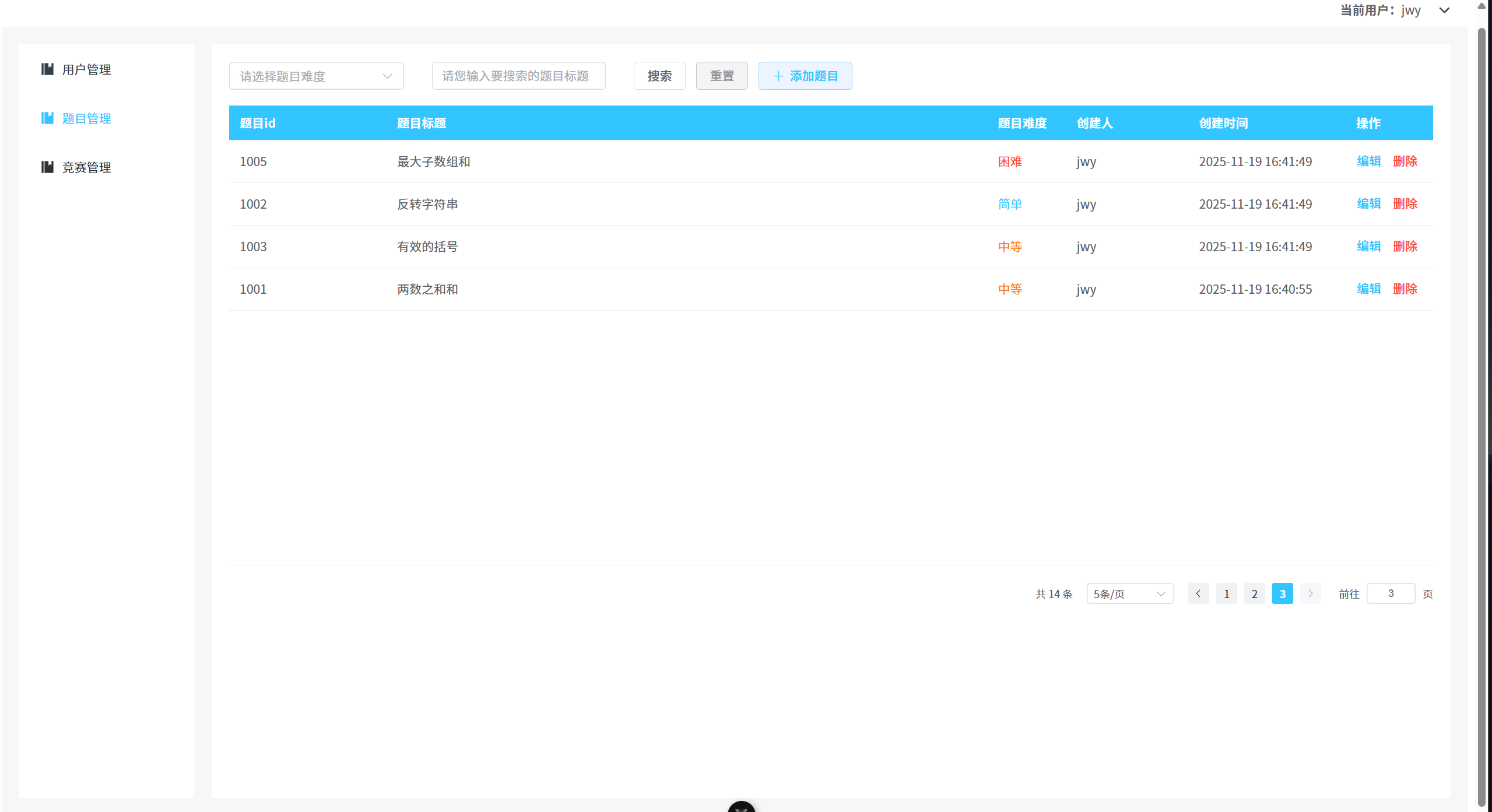Viewport: 1492px width, 812px height.
Task: Click the black circular icon at bottom
Action: 741,808
